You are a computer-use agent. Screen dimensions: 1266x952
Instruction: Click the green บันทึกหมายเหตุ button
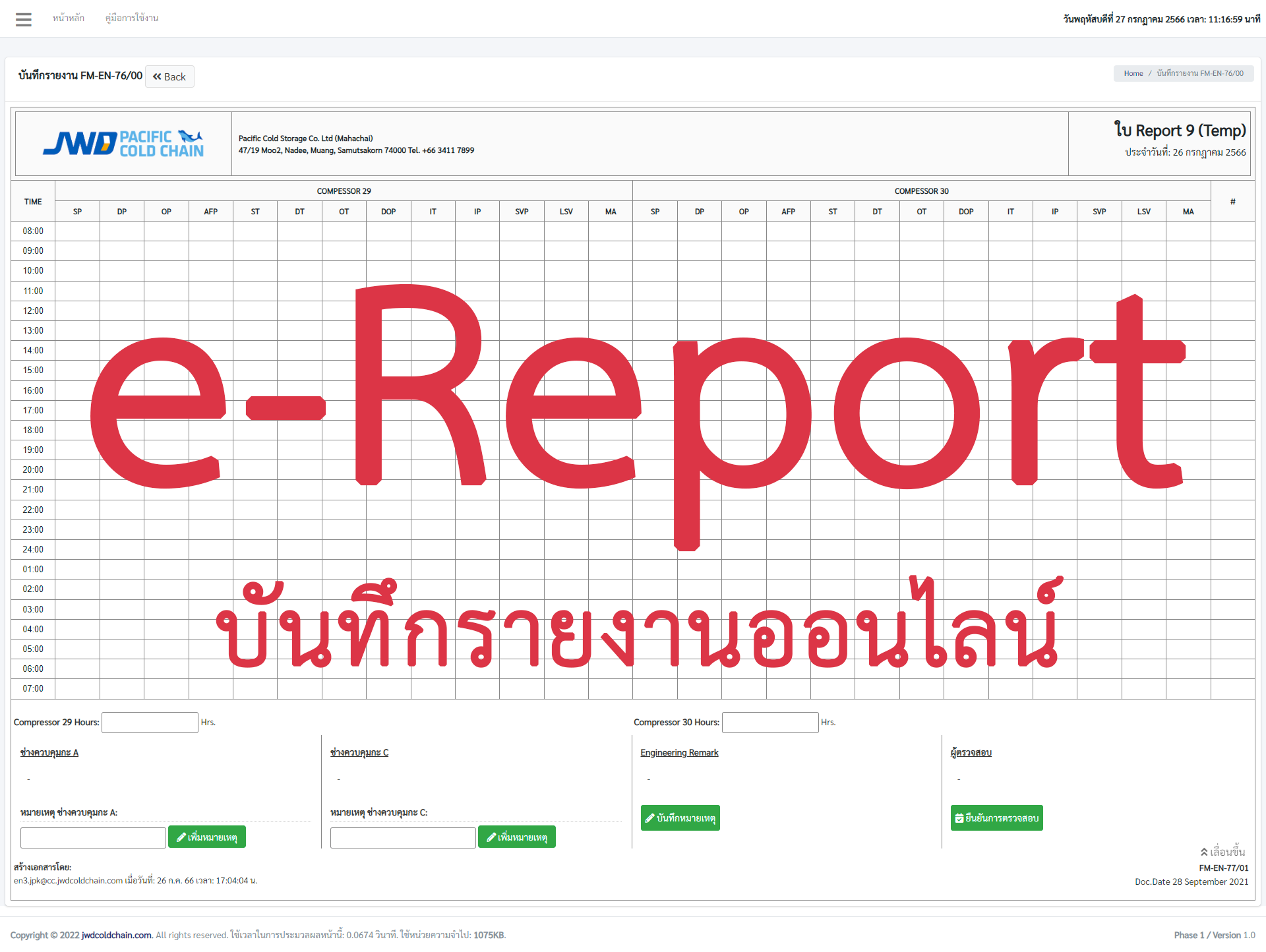click(680, 818)
